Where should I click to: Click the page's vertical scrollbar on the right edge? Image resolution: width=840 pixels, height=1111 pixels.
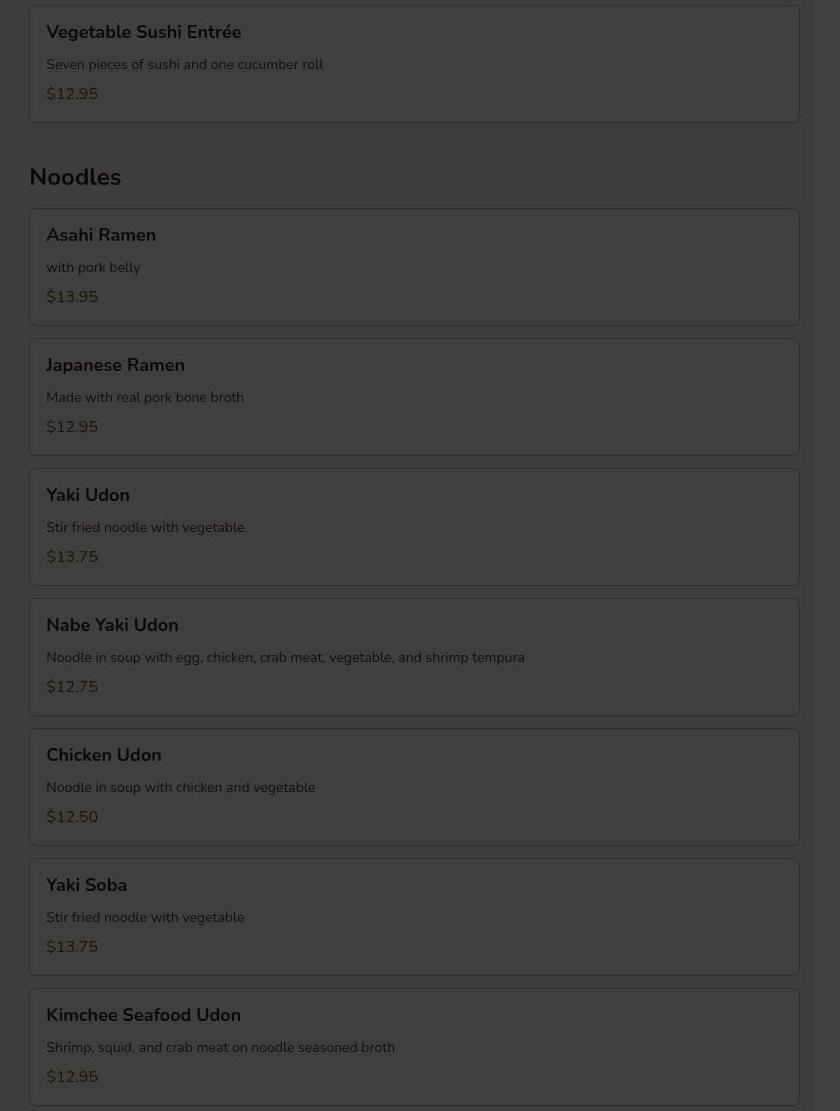tap(825, 555)
